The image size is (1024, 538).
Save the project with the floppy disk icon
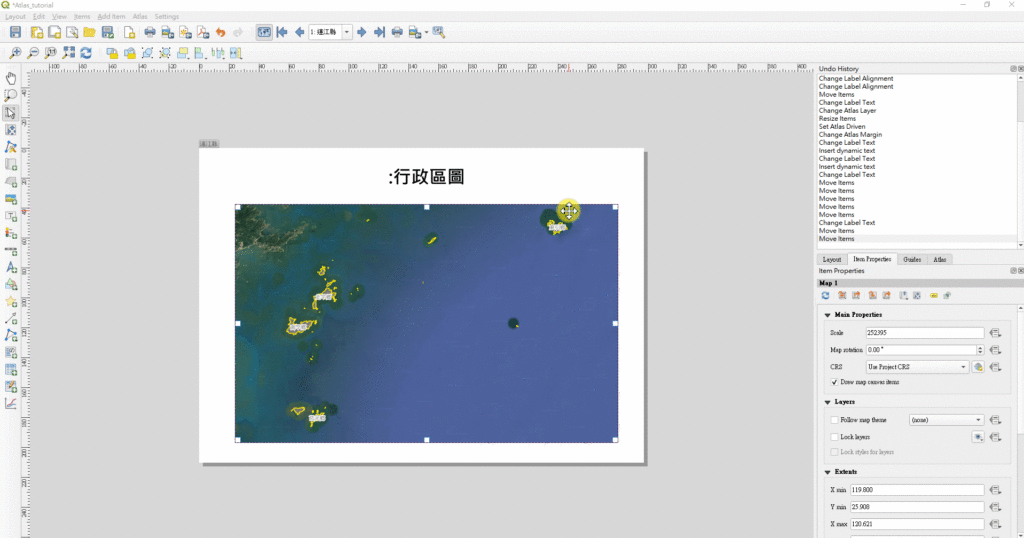[x=15, y=32]
